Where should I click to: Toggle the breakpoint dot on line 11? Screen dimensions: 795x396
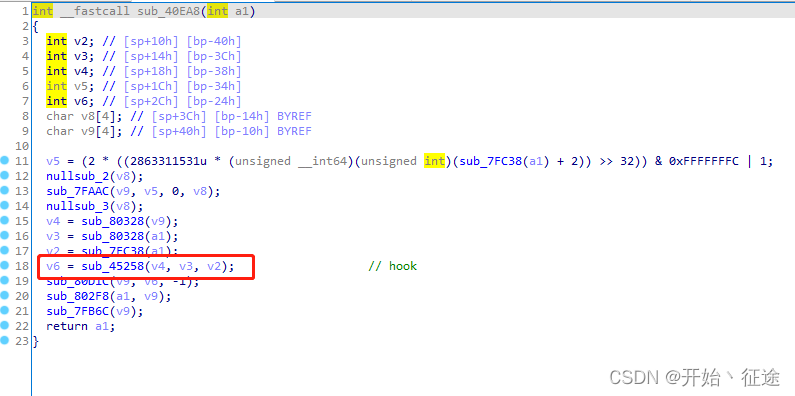pos(5,161)
